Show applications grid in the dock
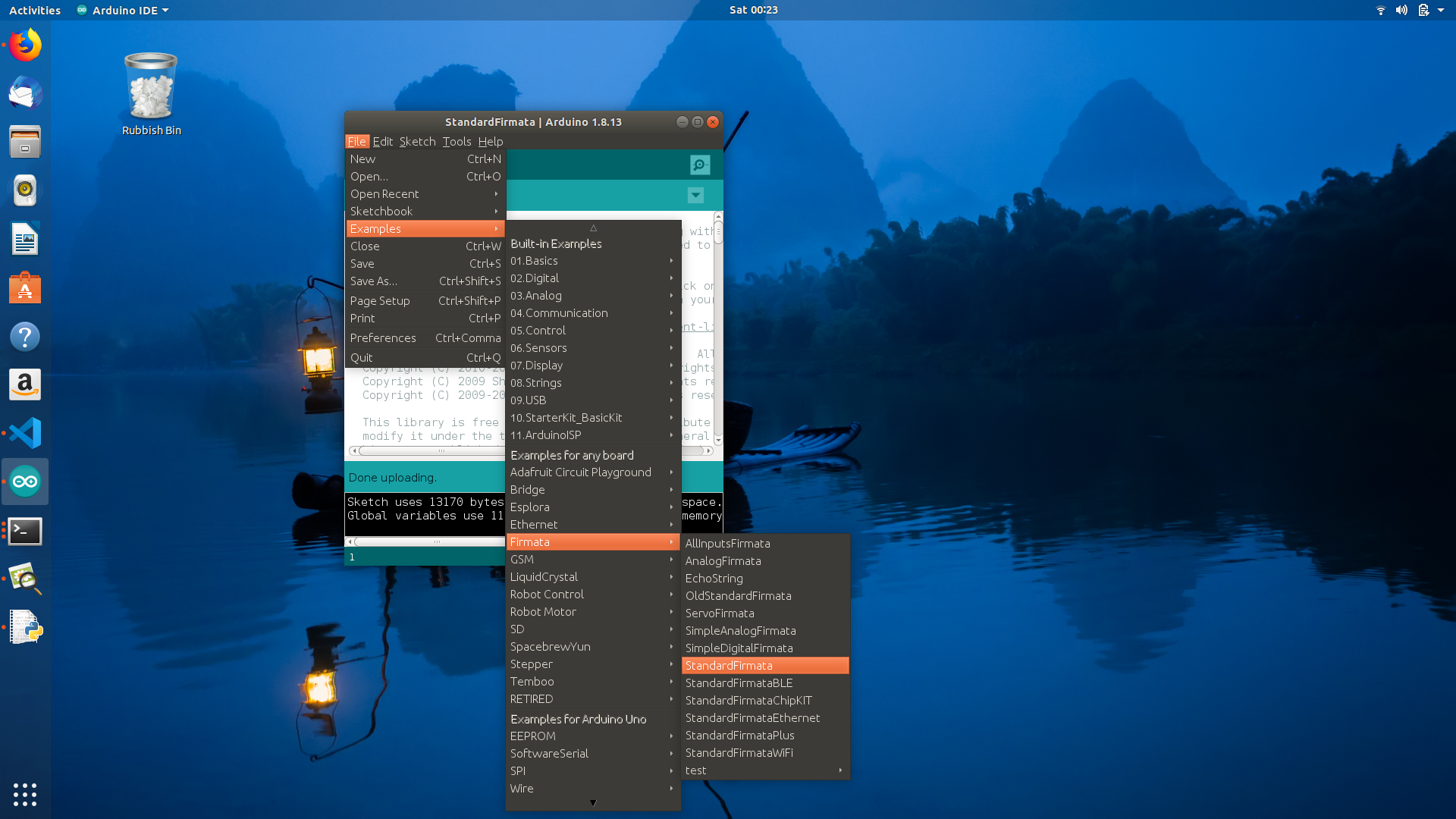1456x819 pixels. [25, 794]
